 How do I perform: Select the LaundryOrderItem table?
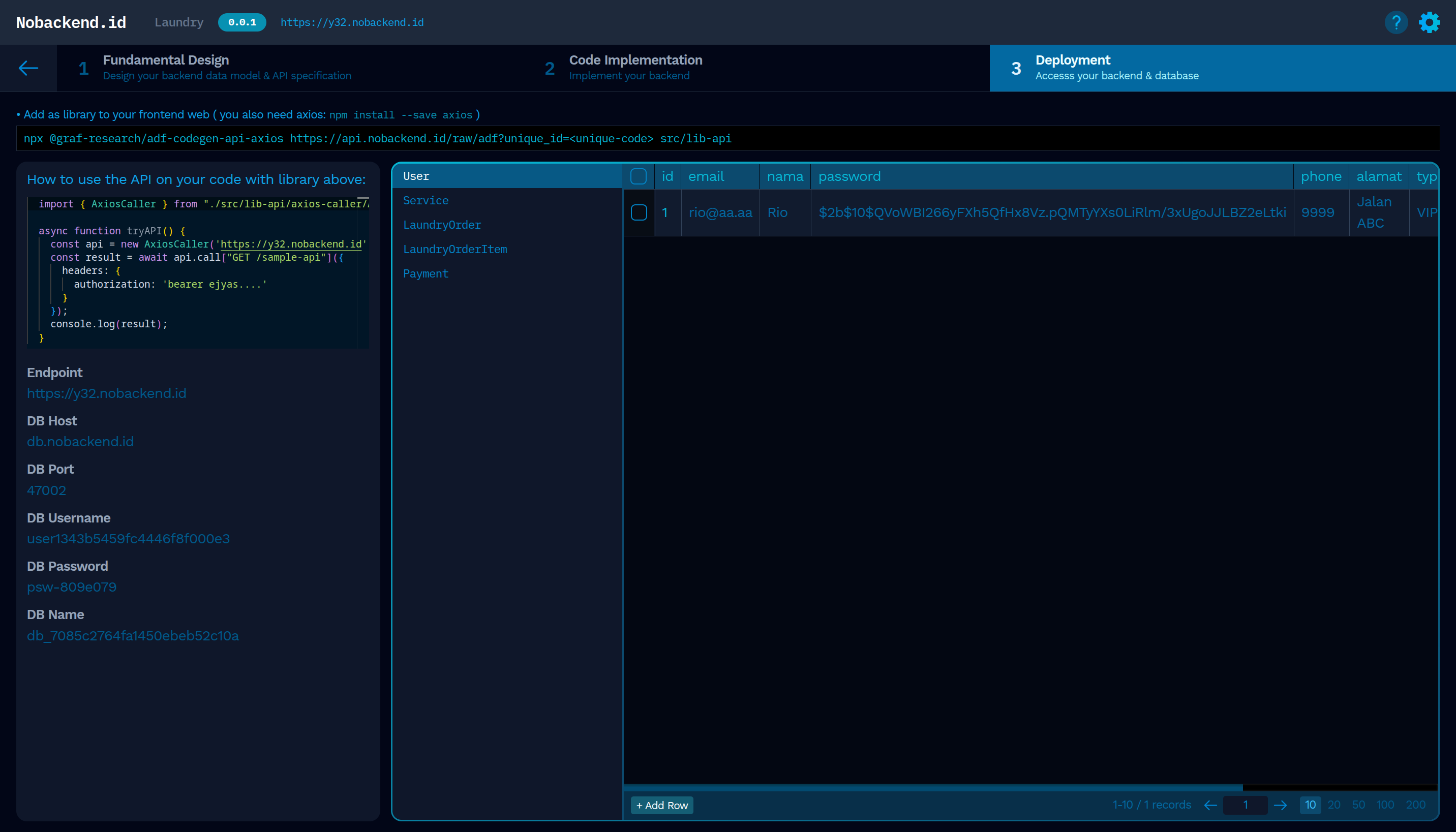click(455, 249)
